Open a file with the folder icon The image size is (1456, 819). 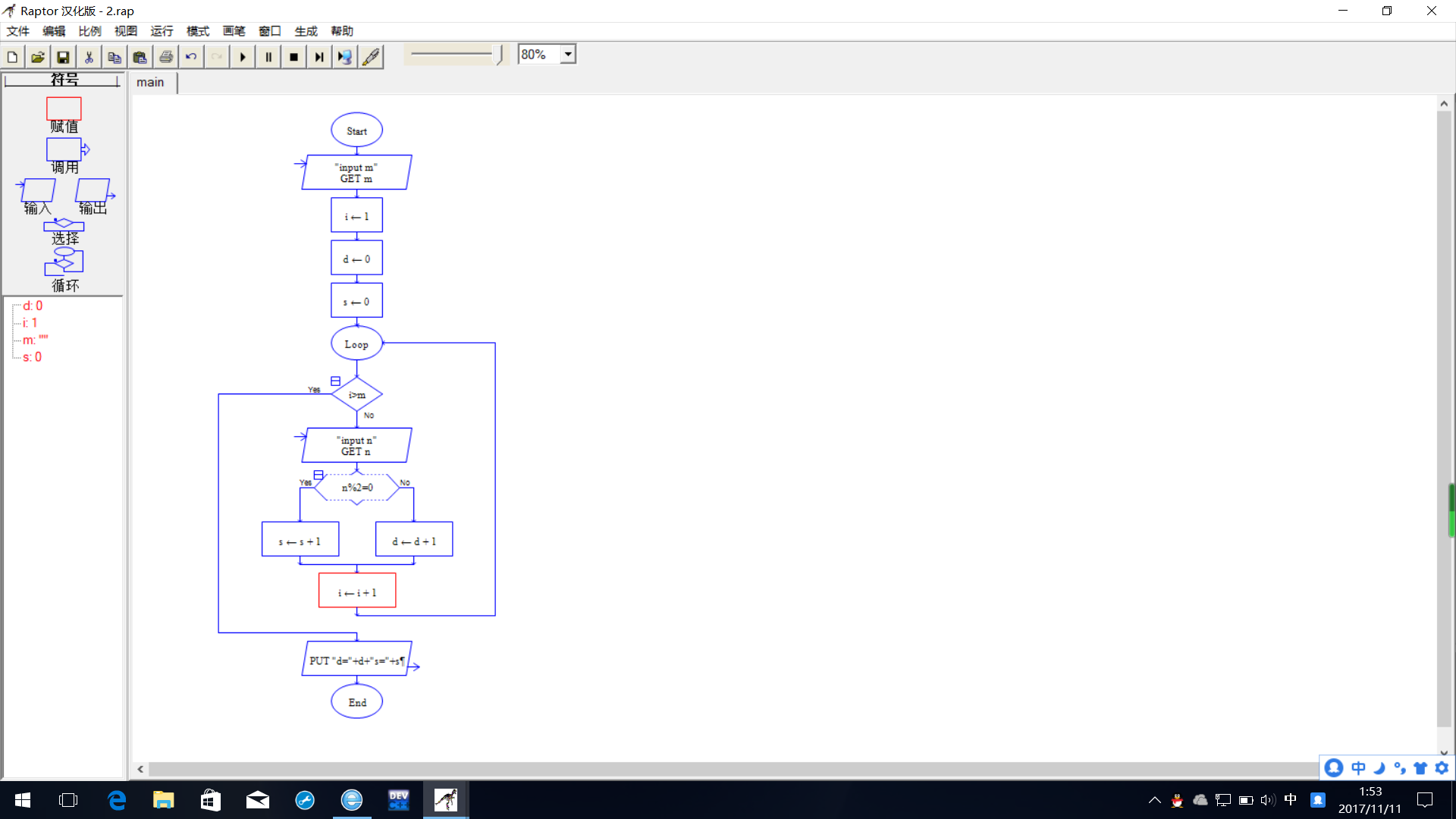click(38, 57)
